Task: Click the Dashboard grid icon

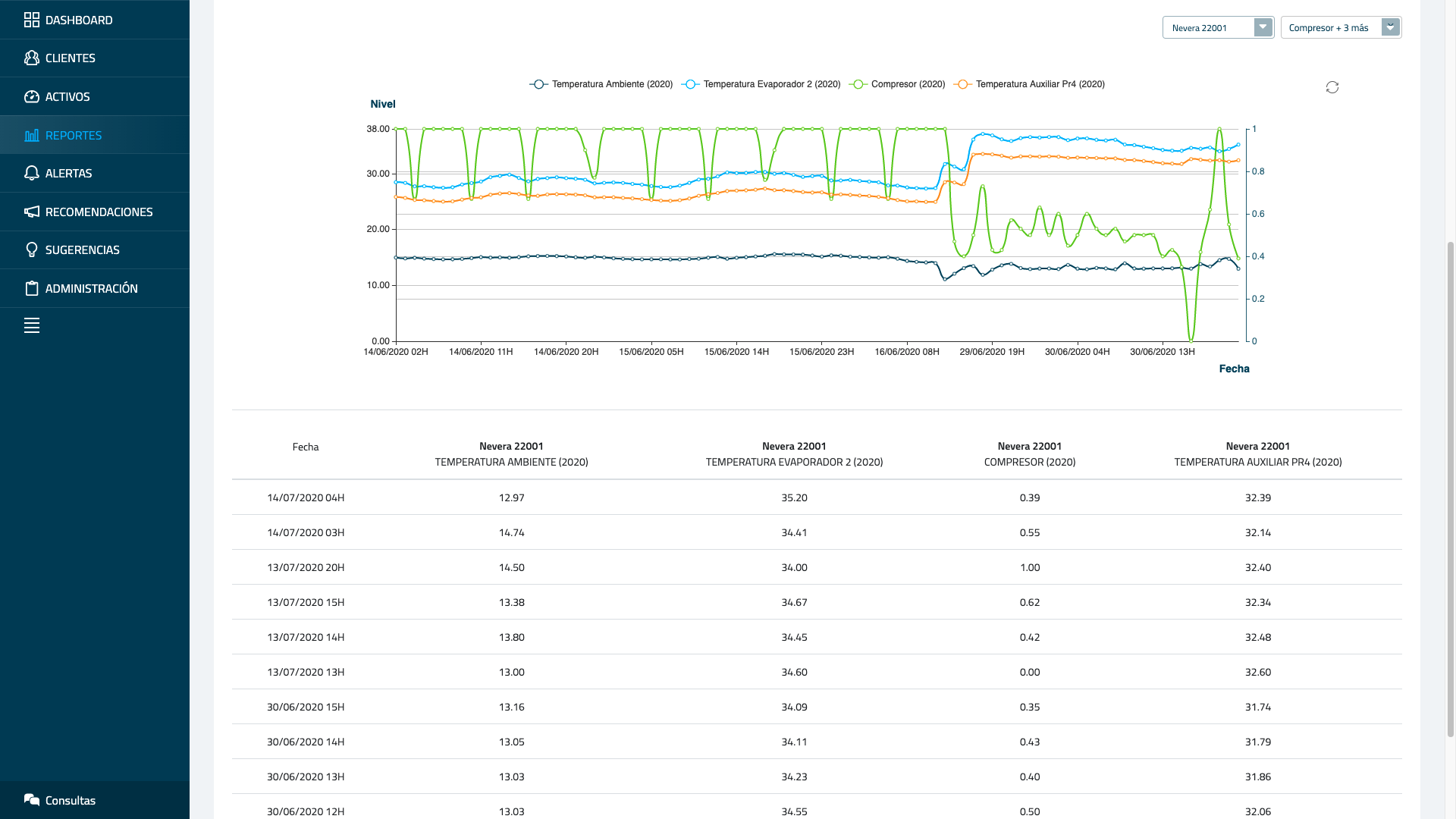Action: click(x=31, y=20)
